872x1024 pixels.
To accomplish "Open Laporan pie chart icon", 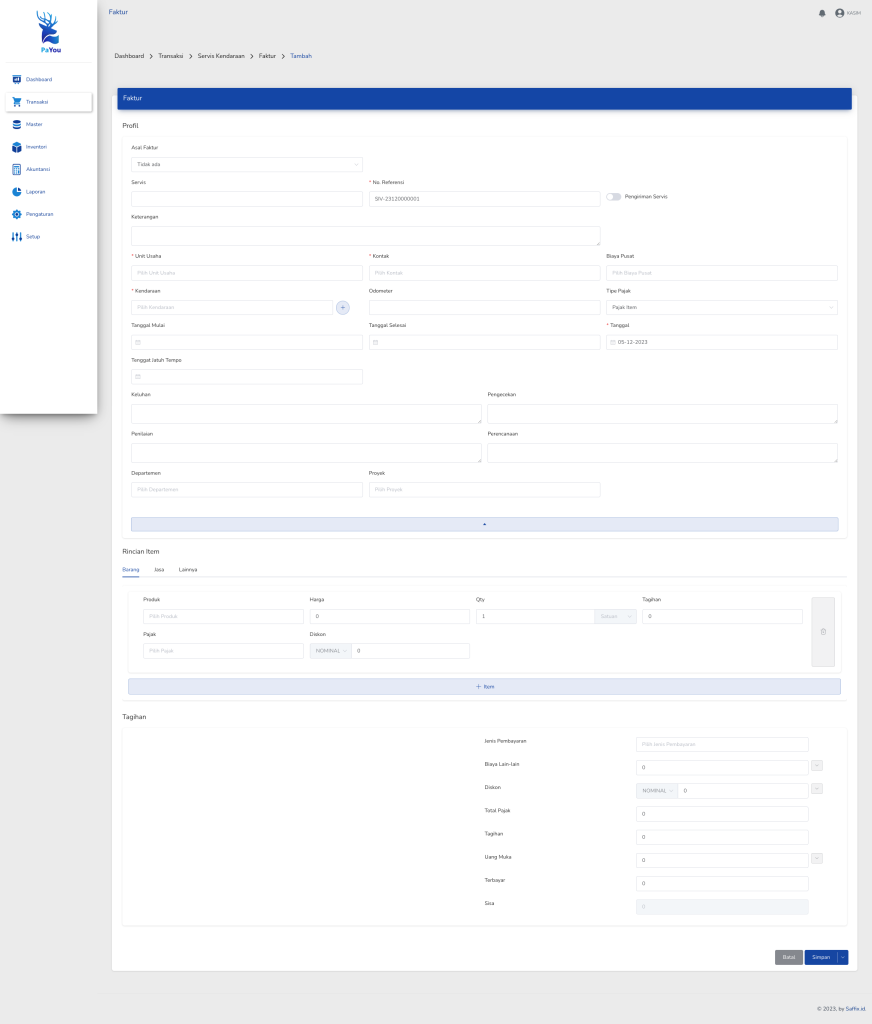I will (16, 192).
